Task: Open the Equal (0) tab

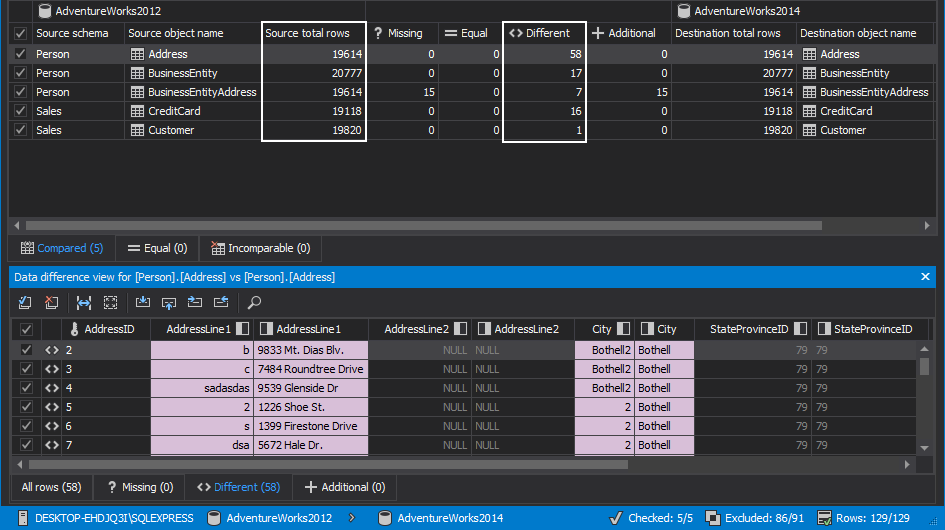Action: 157,248
